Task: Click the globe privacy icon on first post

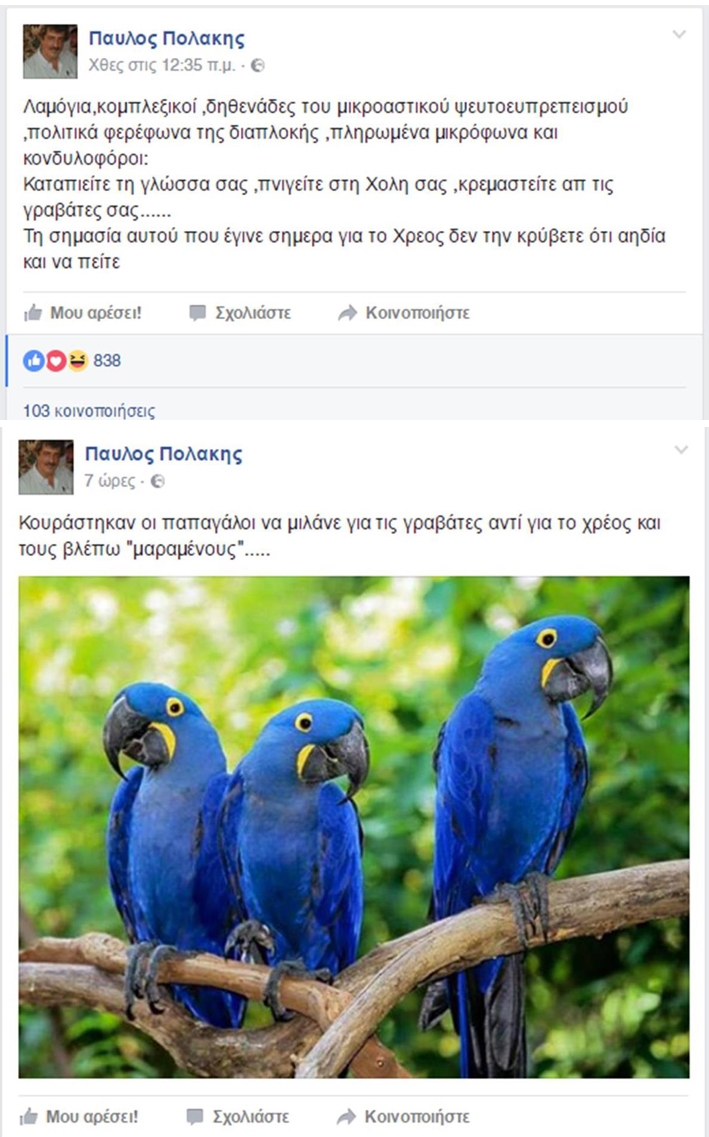Action: coord(257,66)
